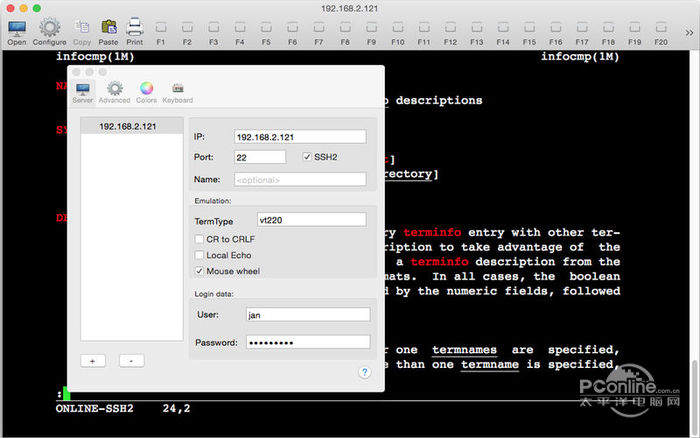
Task: Switch to the Advanced settings tab
Action: 114,91
